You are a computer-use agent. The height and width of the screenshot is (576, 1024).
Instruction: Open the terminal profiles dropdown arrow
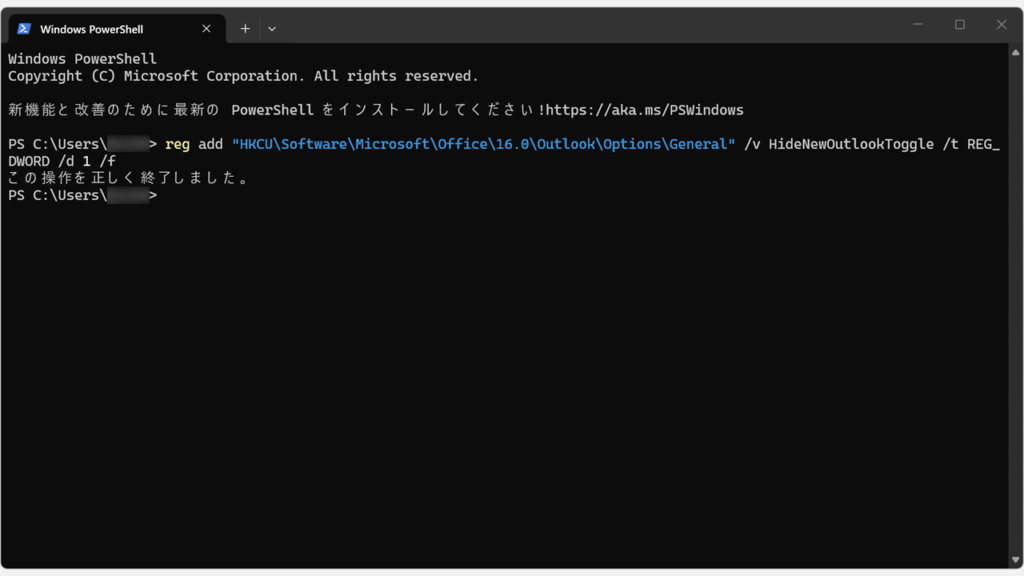[272, 28]
